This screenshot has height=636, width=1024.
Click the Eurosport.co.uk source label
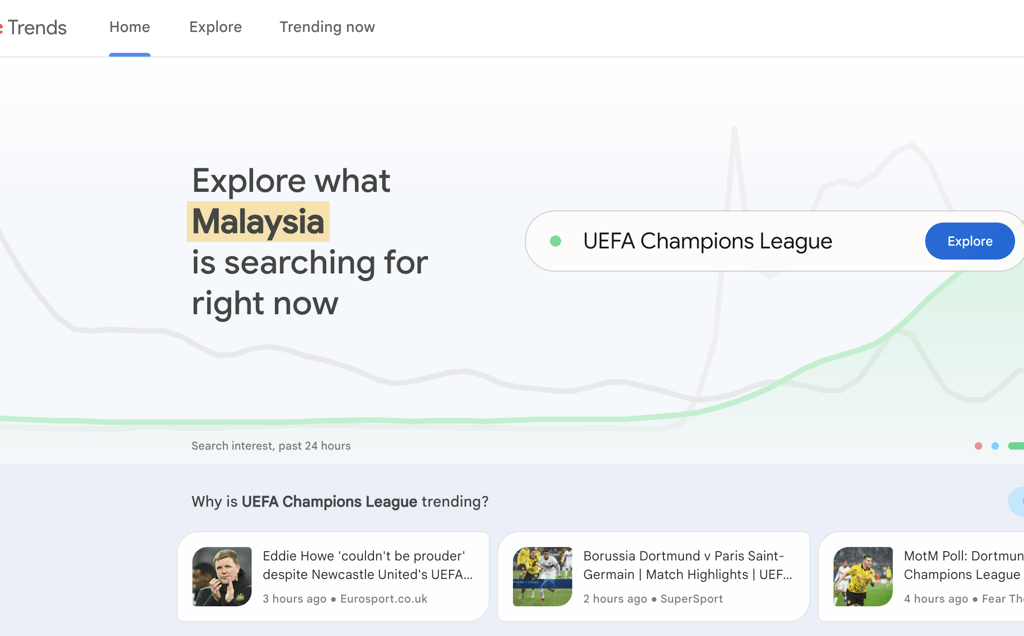pyautogui.click(x=384, y=599)
